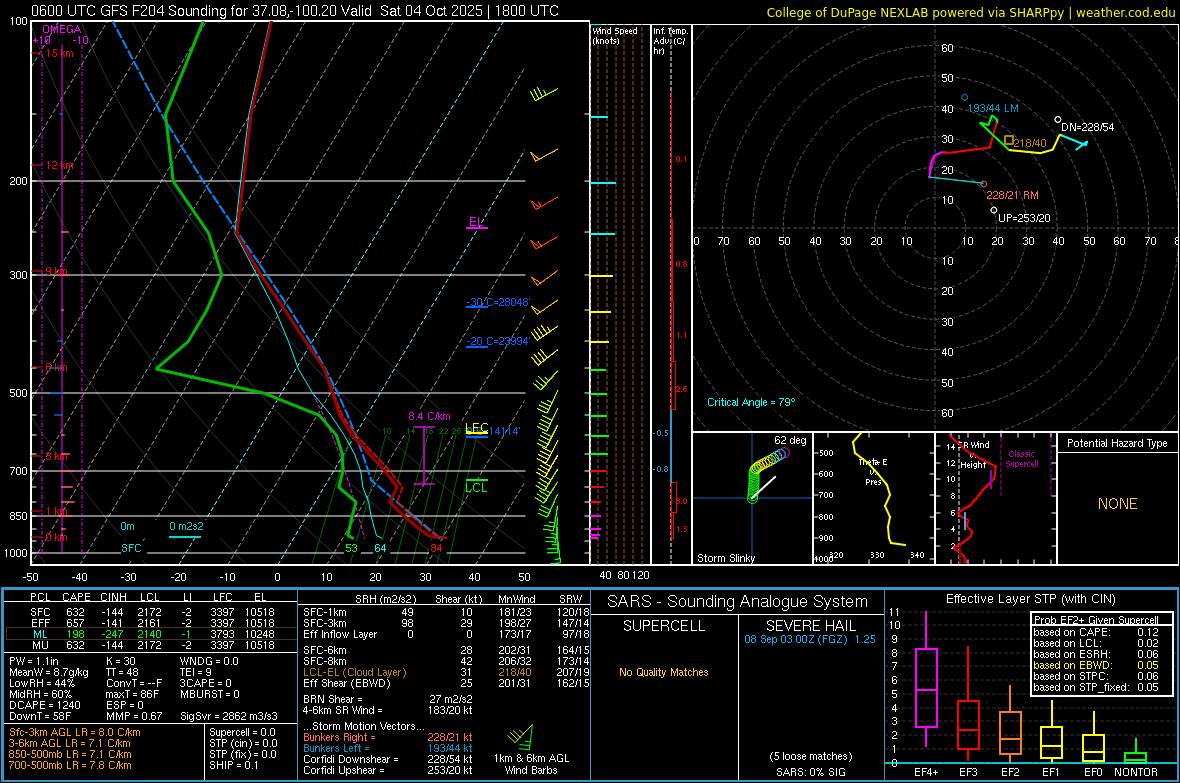Click the LFC level label

pos(476,428)
